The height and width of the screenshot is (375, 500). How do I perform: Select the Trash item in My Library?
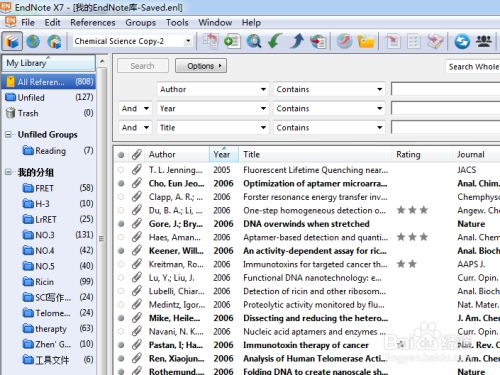[49, 113]
